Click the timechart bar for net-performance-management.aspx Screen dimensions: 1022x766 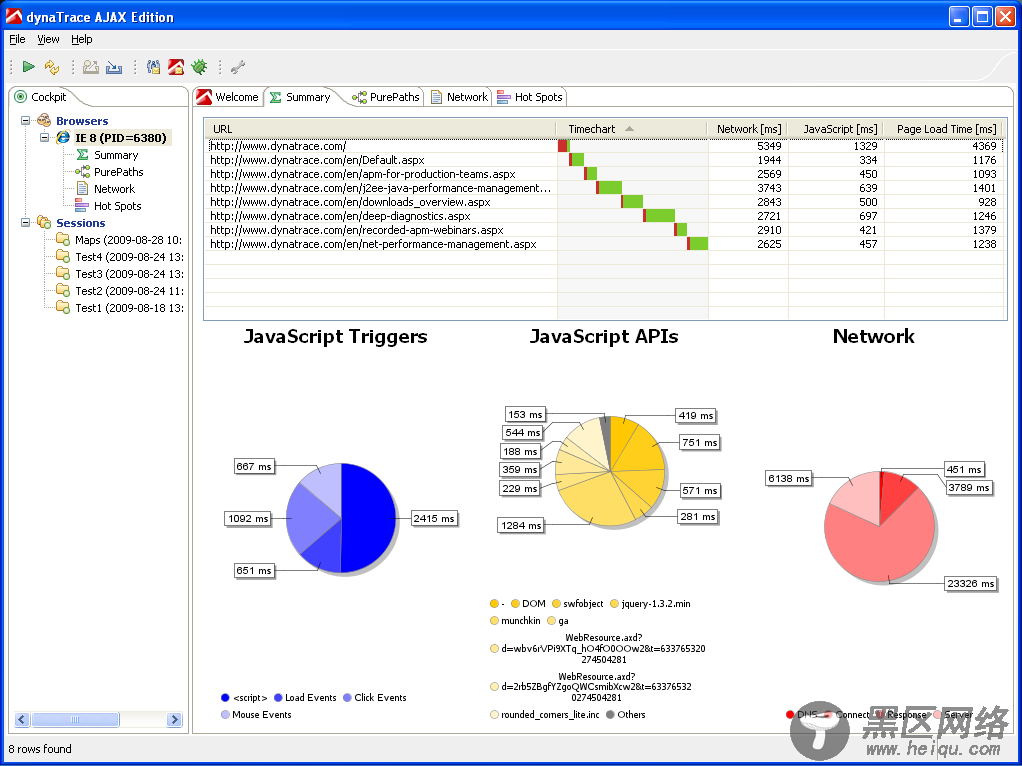click(x=697, y=244)
